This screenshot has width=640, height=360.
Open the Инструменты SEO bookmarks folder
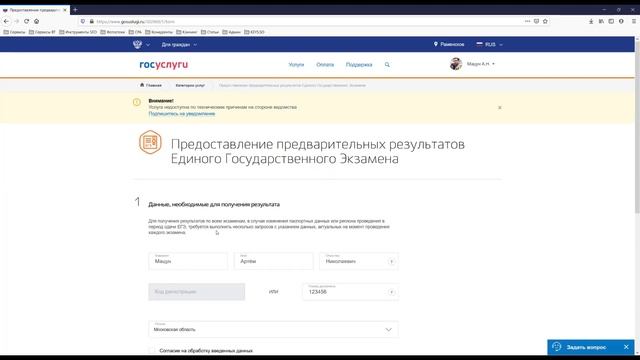tap(78, 32)
